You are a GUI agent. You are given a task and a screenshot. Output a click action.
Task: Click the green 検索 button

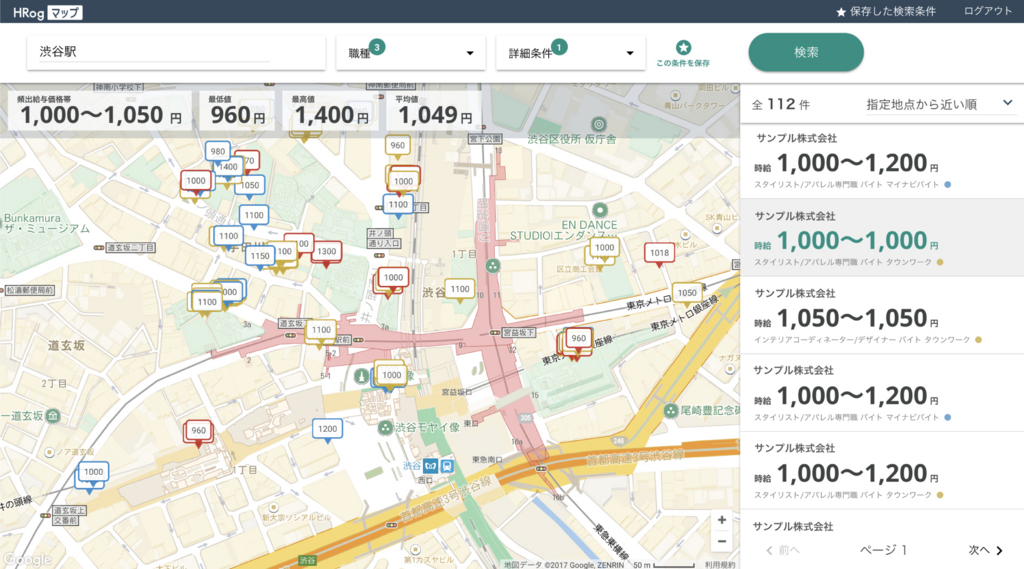click(x=806, y=52)
